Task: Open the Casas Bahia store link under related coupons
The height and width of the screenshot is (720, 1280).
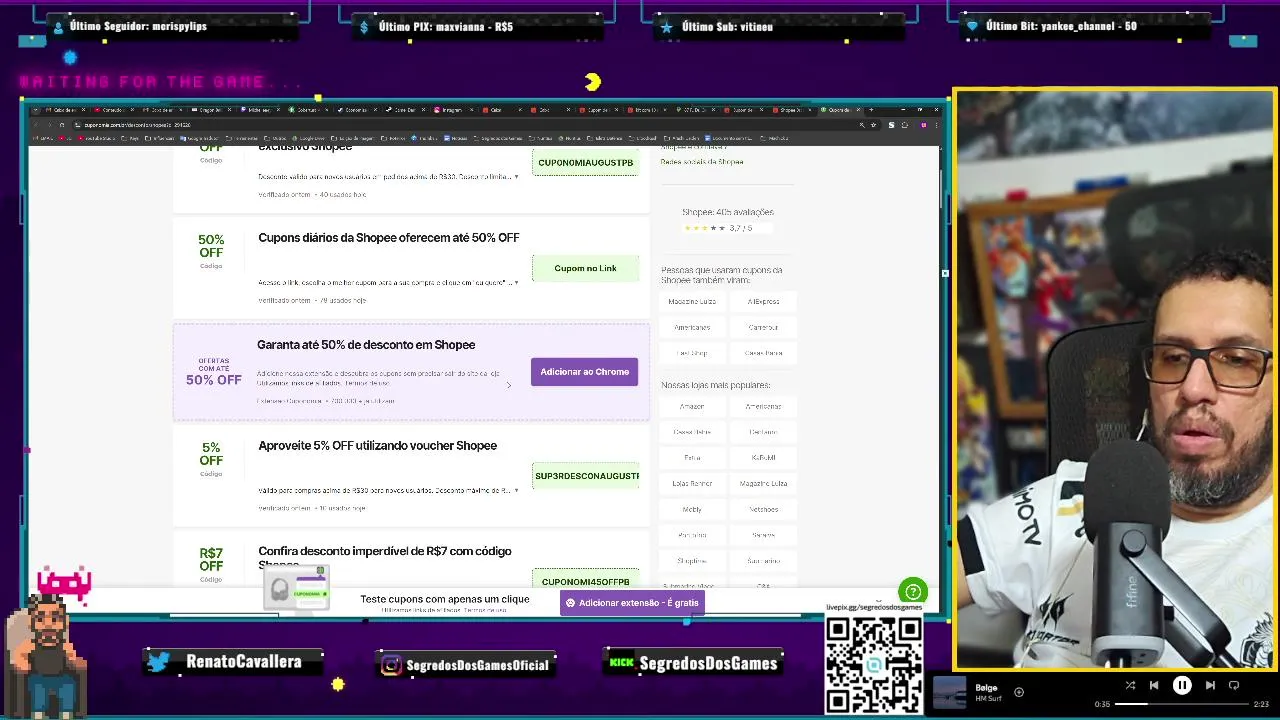Action: click(x=763, y=353)
